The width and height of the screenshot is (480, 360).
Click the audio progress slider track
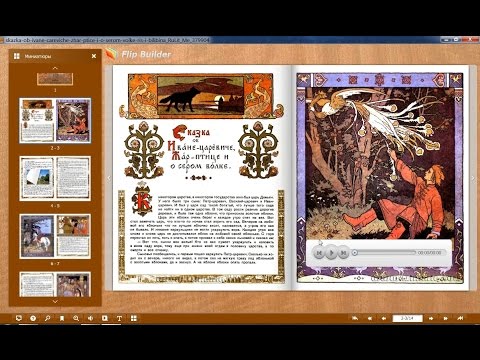[x=384, y=253]
